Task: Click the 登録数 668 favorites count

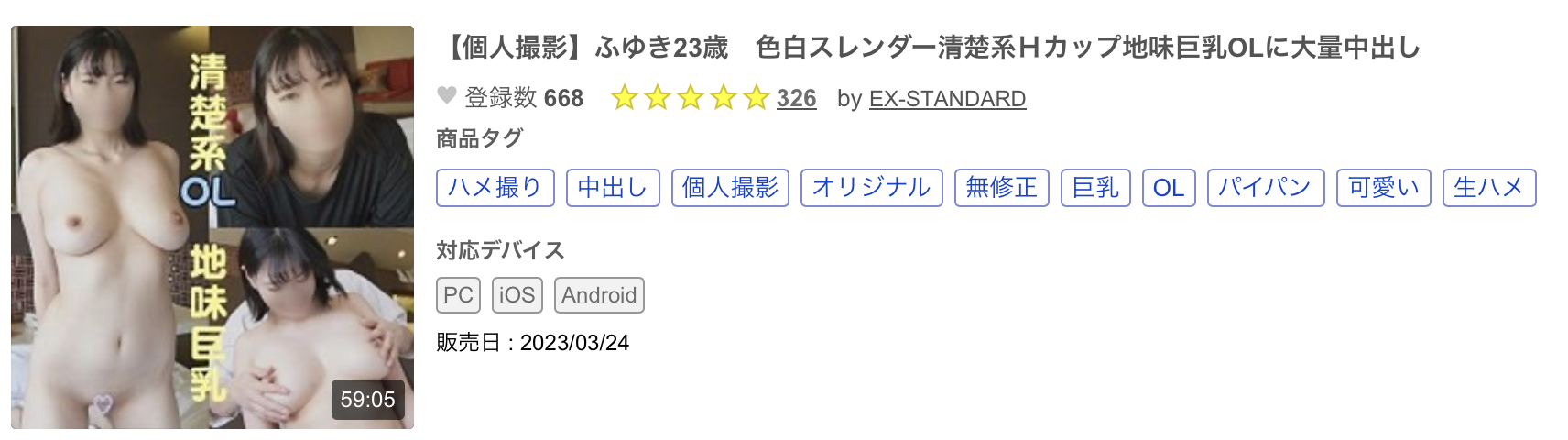Action: pyautogui.click(x=524, y=98)
